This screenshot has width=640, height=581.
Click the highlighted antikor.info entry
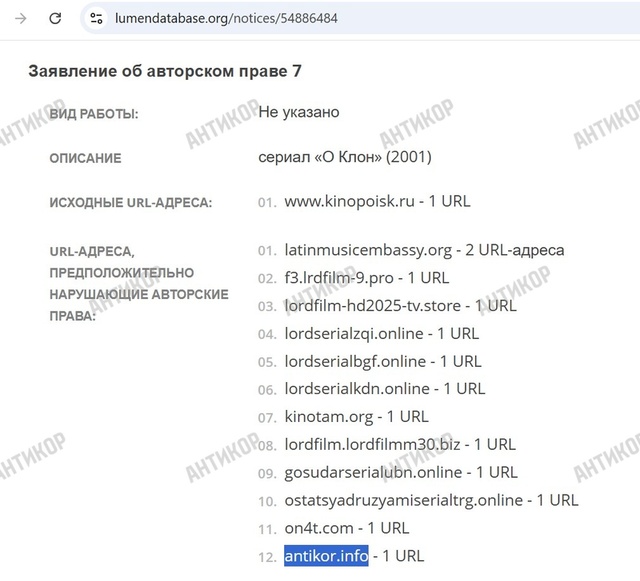tap(326, 555)
